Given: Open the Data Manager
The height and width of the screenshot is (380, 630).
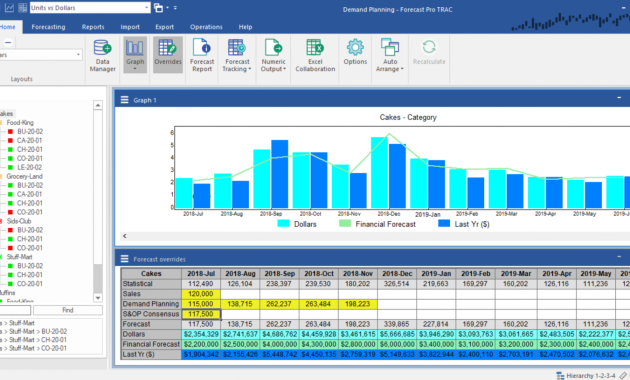Looking at the screenshot, I should click(102, 55).
